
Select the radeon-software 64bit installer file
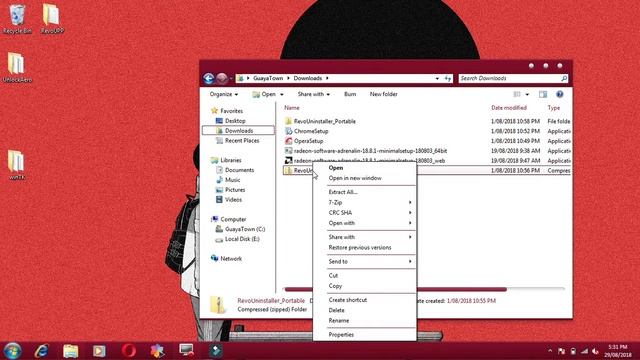pos(370,151)
